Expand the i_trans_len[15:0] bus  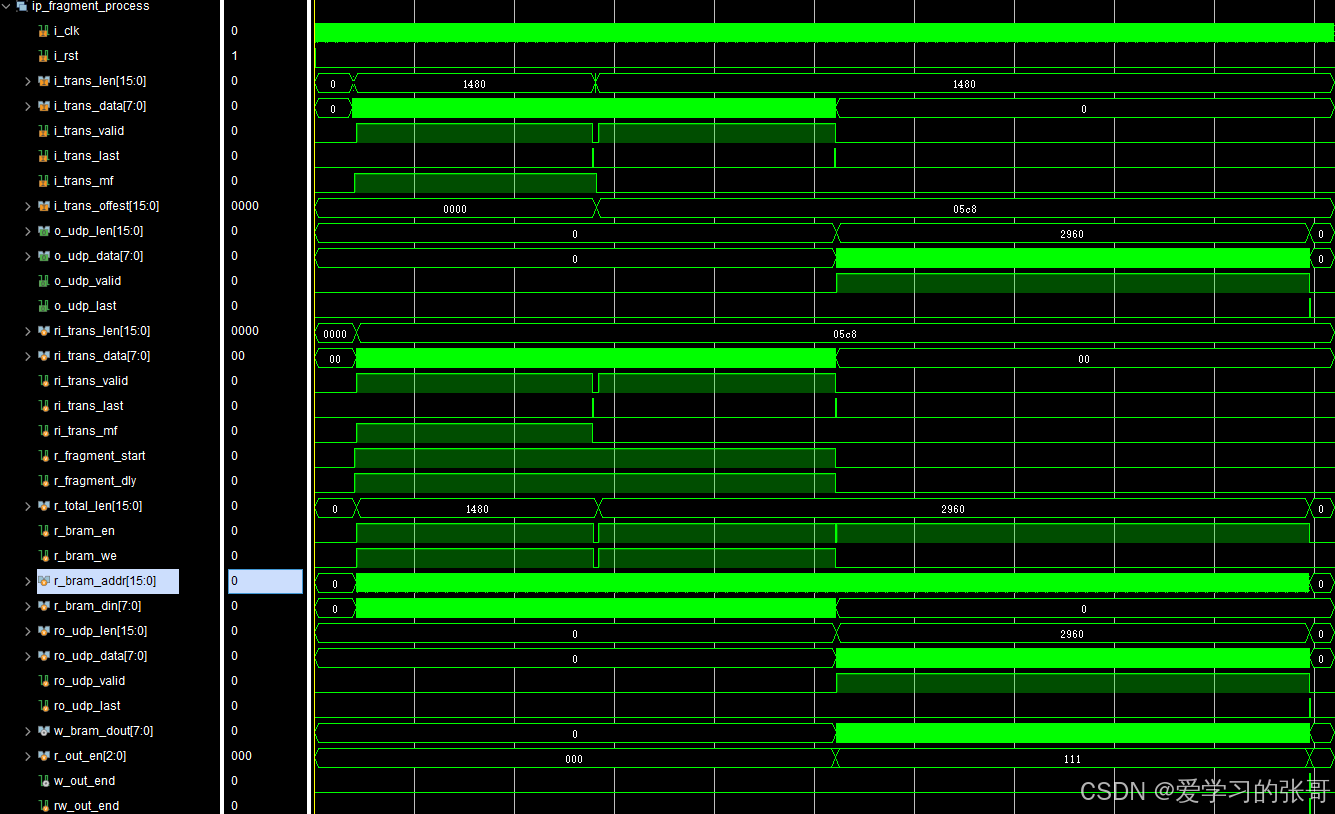coord(28,81)
